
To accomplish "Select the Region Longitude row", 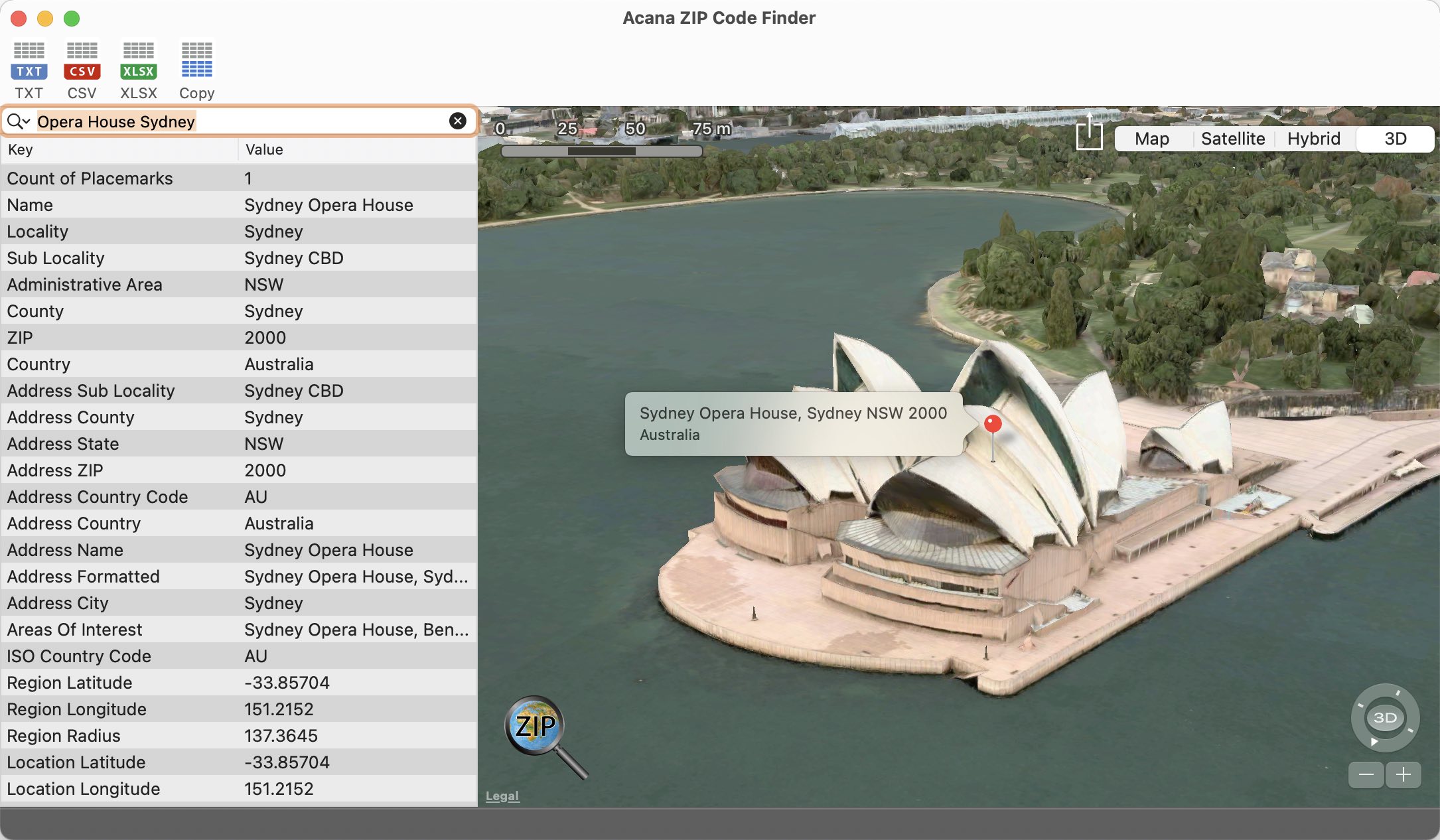I will coord(239,709).
